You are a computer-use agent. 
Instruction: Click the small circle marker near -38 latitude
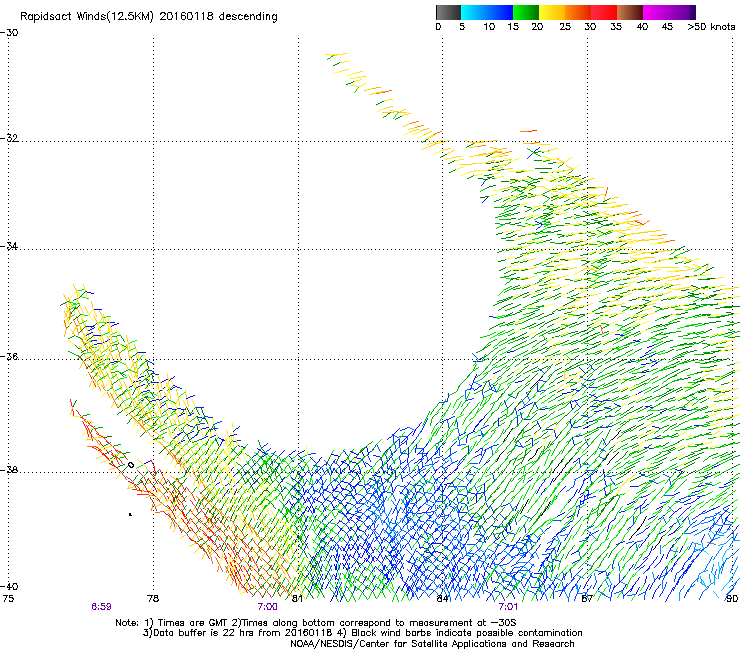[x=131, y=465]
